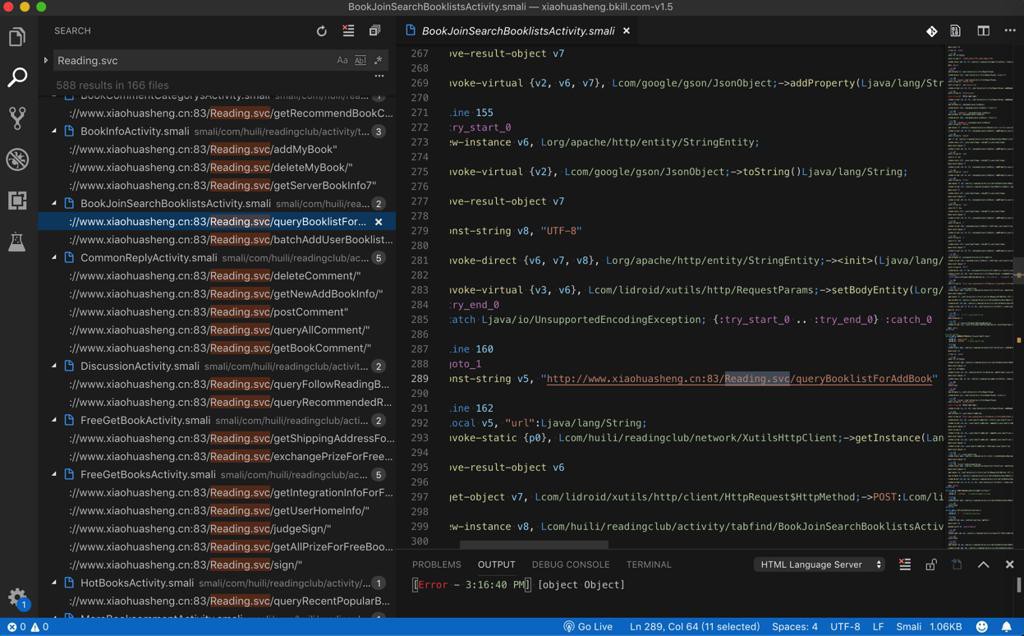Toggle Match Whole Word in the search box
This screenshot has height=636, width=1024.
[360, 60]
